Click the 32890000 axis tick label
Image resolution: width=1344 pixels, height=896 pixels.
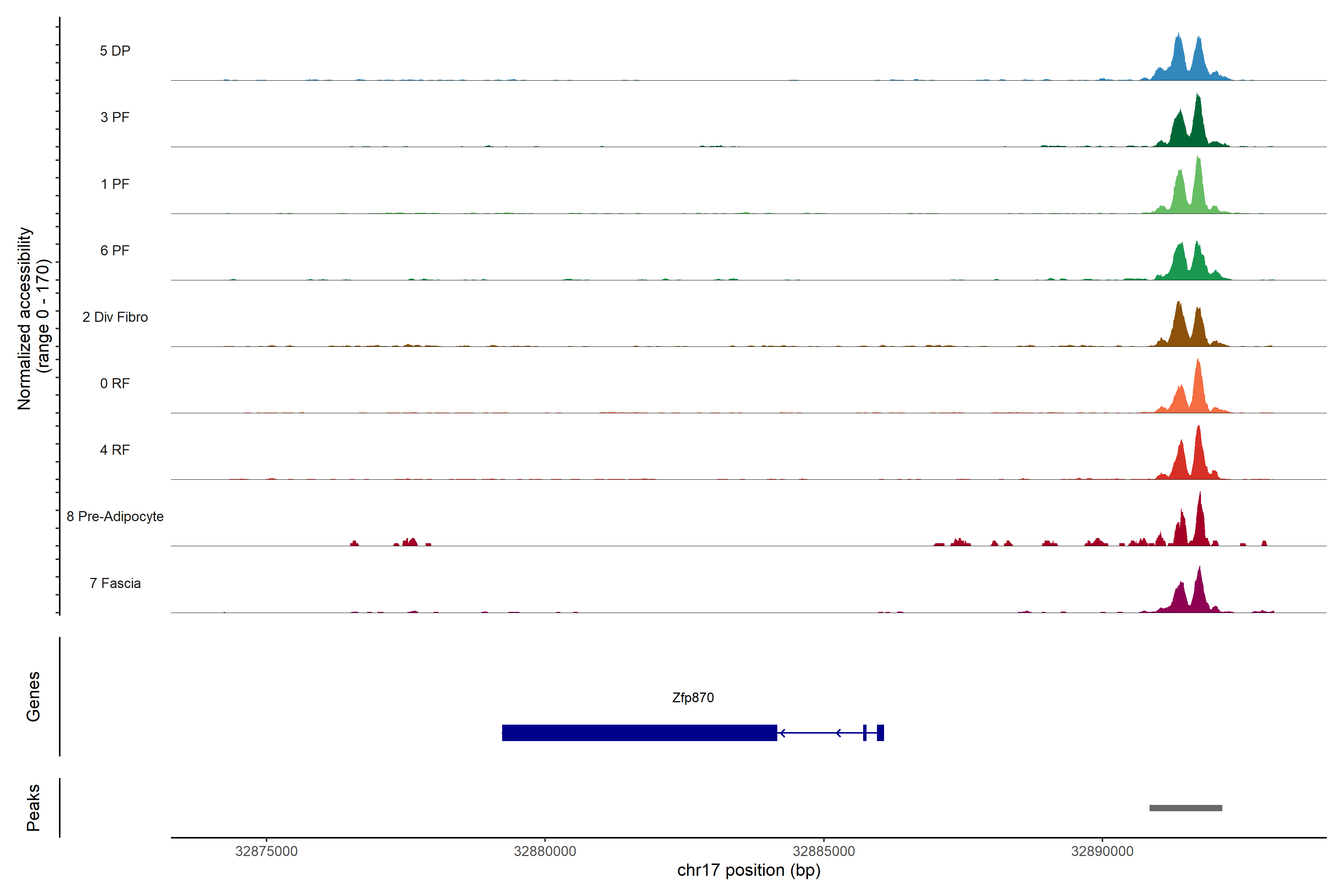point(1102,852)
